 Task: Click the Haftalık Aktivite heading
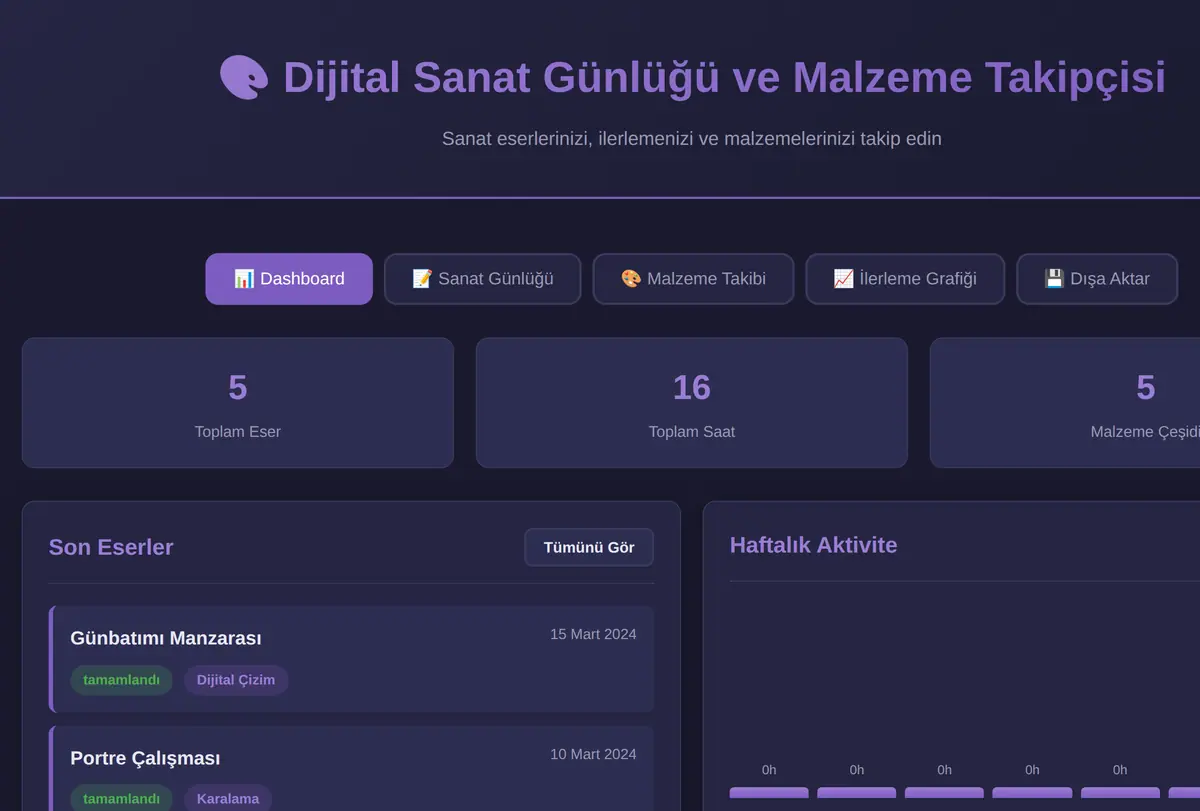814,545
